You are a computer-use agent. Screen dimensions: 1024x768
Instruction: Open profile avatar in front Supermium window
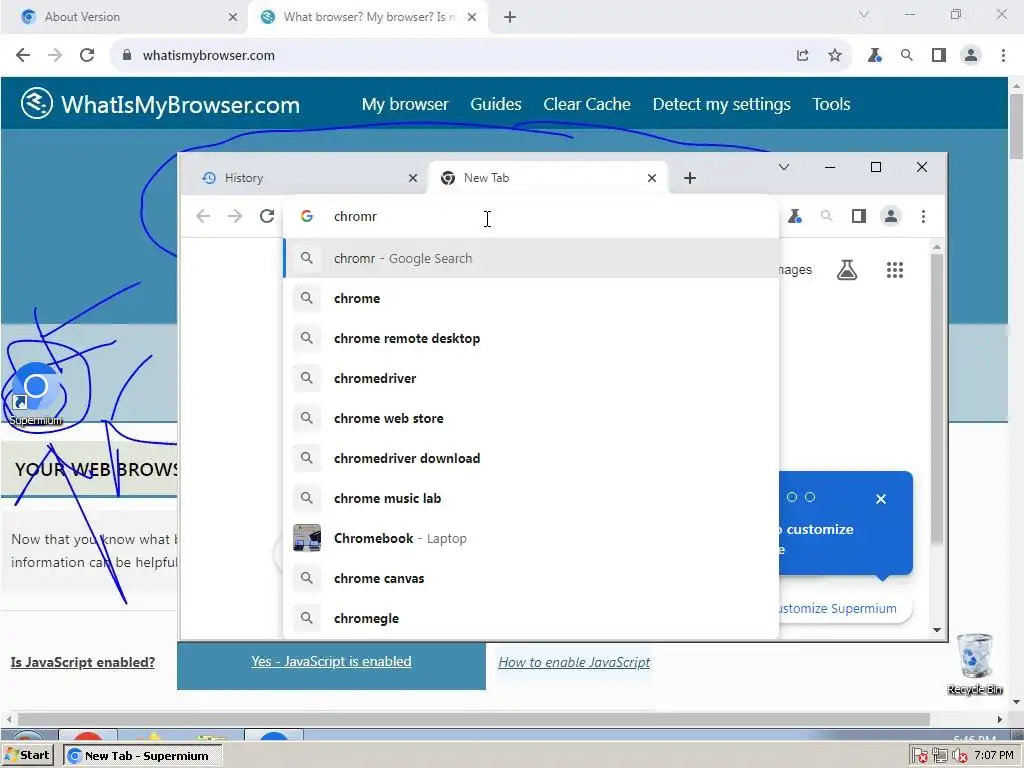coord(891,216)
